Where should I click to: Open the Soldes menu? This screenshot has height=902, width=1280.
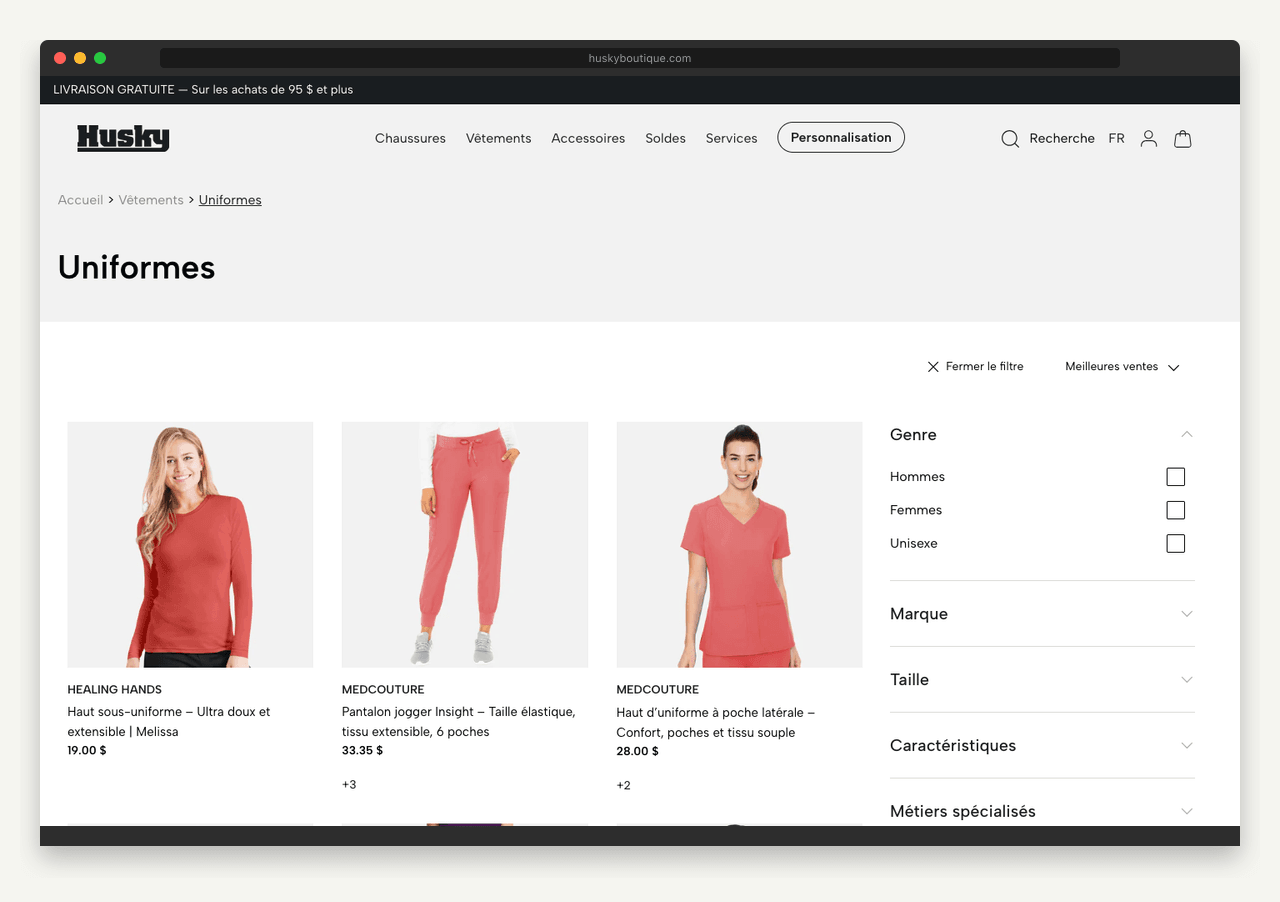point(665,138)
